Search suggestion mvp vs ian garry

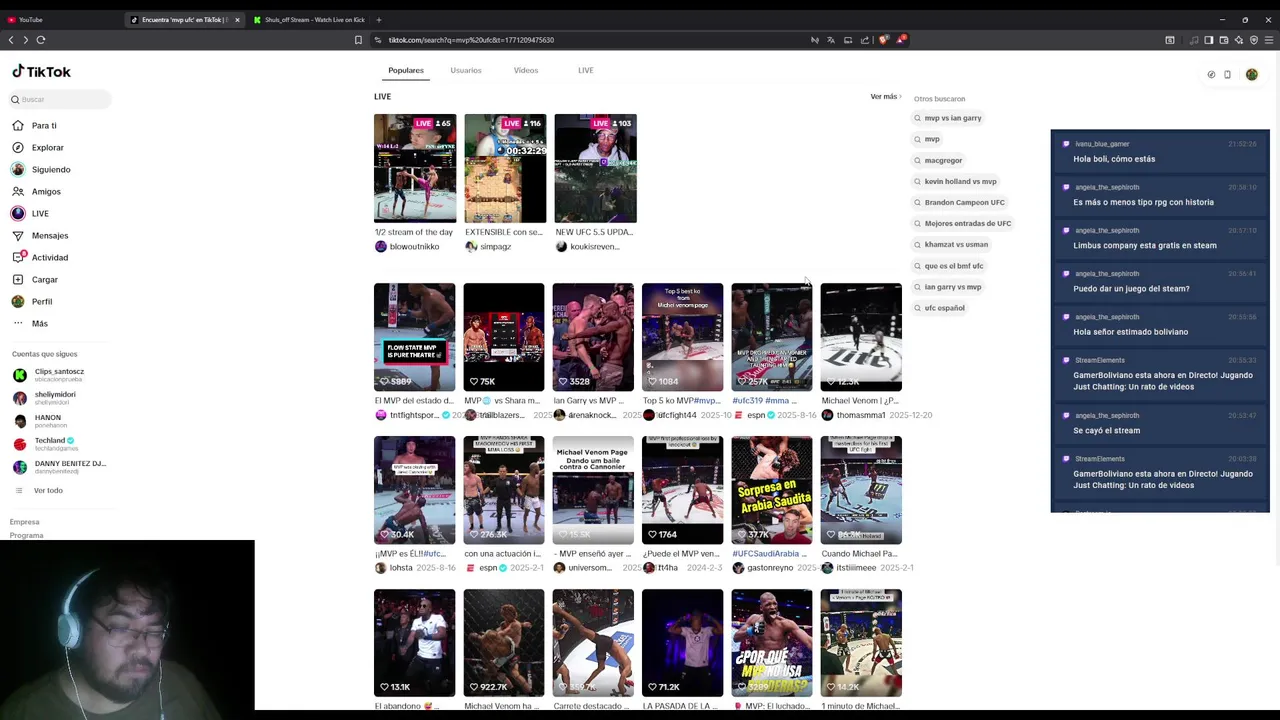point(947,118)
